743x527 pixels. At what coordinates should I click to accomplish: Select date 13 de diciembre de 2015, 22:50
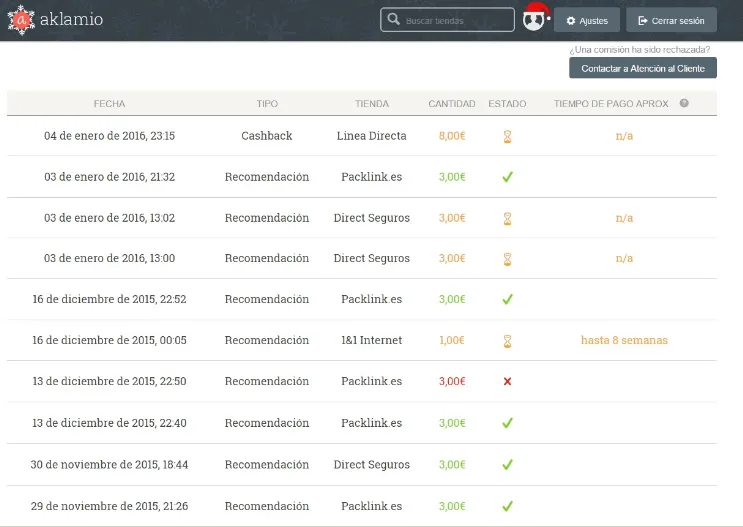pyautogui.click(x=109, y=381)
